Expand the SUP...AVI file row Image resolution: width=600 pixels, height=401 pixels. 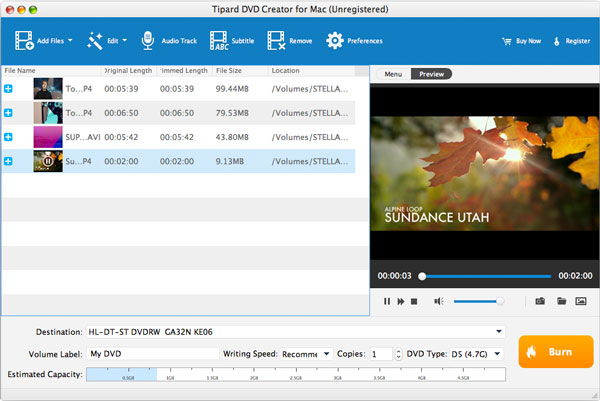[9, 137]
